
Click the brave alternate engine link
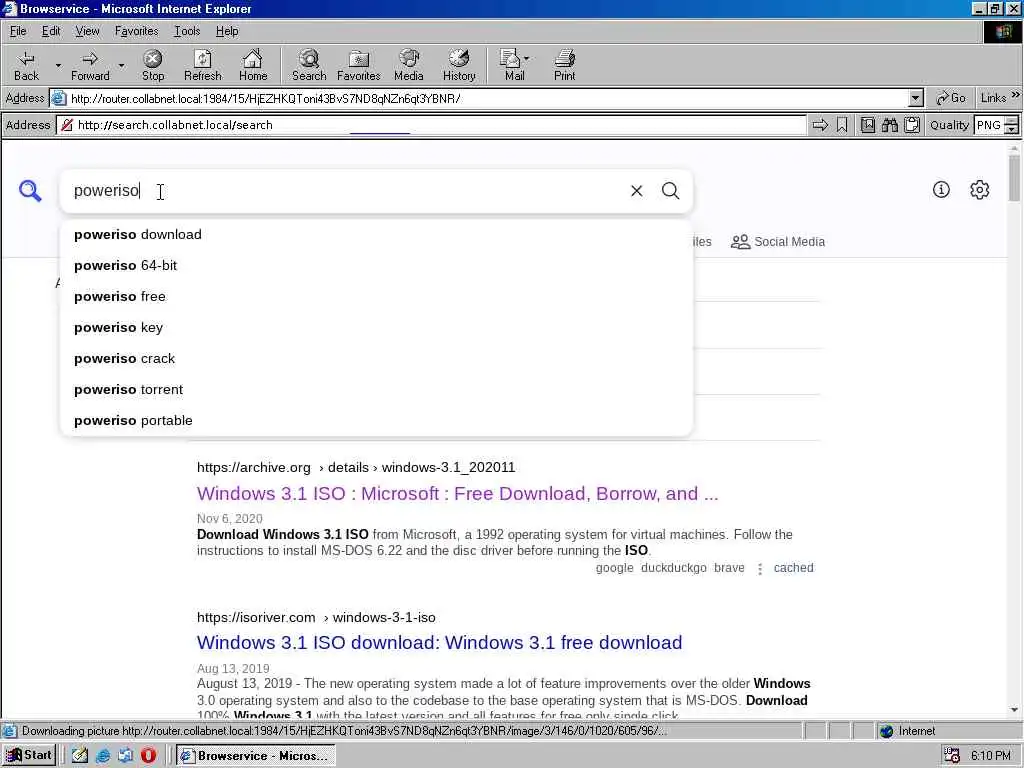pyautogui.click(x=729, y=568)
